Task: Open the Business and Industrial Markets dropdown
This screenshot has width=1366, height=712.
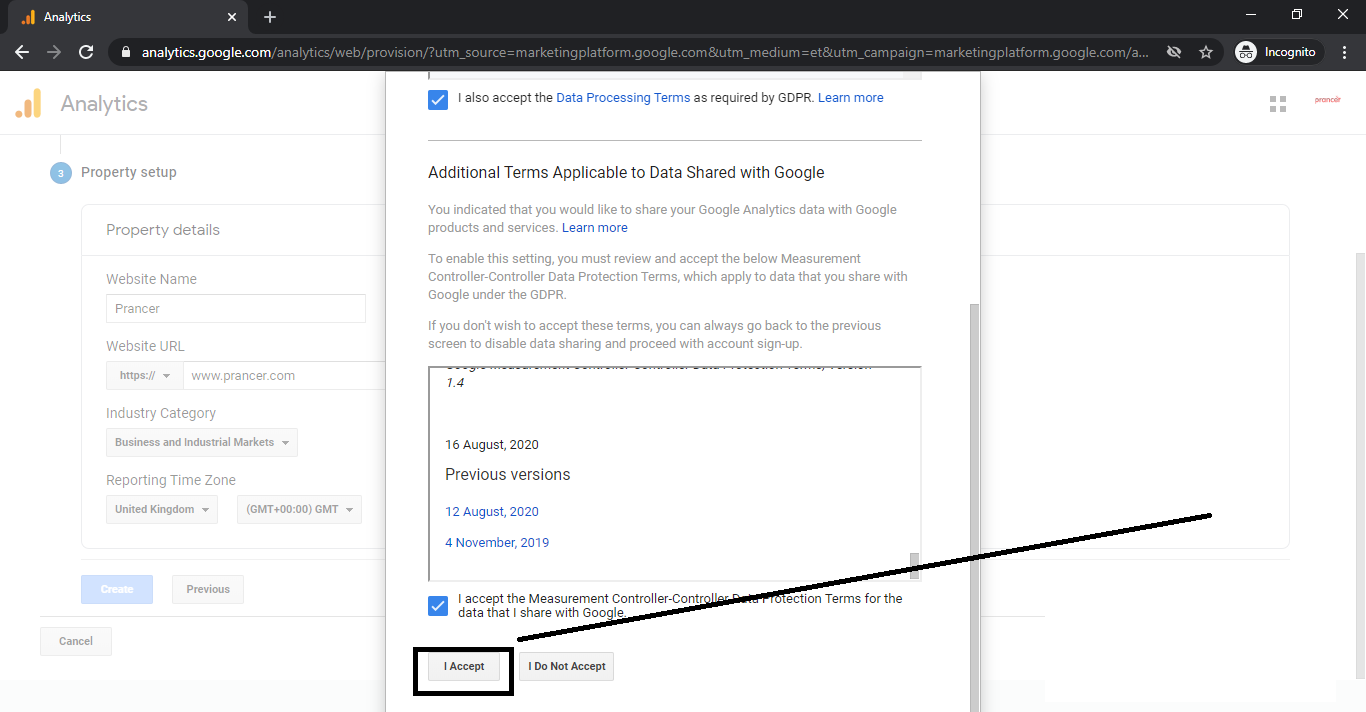Action: click(x=202, y=442)
